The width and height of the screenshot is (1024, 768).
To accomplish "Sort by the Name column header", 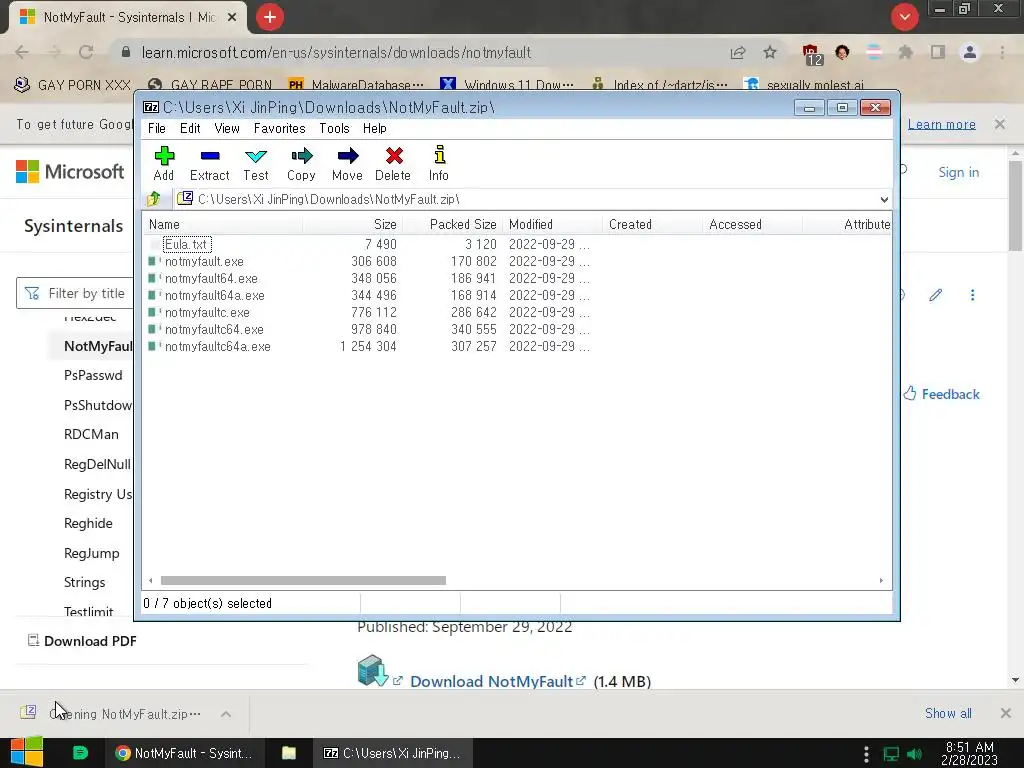I will coord(223,225).
